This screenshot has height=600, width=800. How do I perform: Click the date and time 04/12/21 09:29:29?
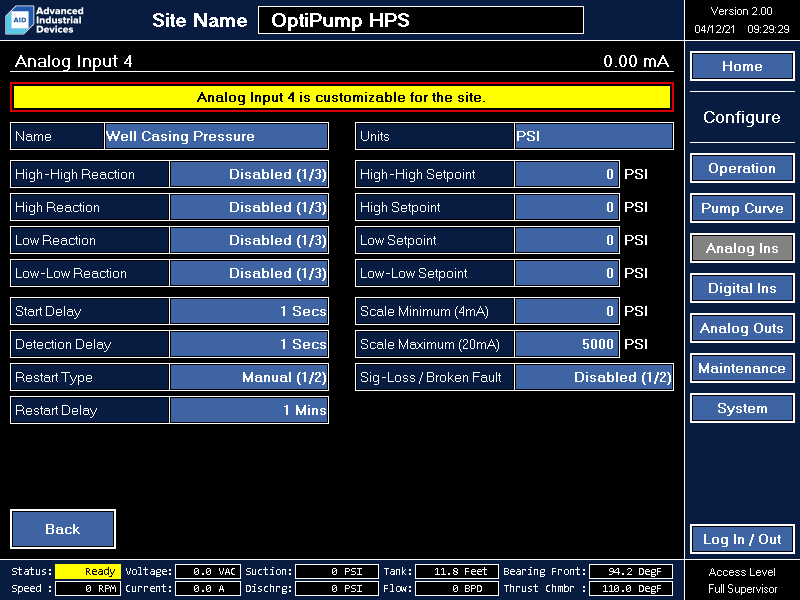tap(741, 29)
